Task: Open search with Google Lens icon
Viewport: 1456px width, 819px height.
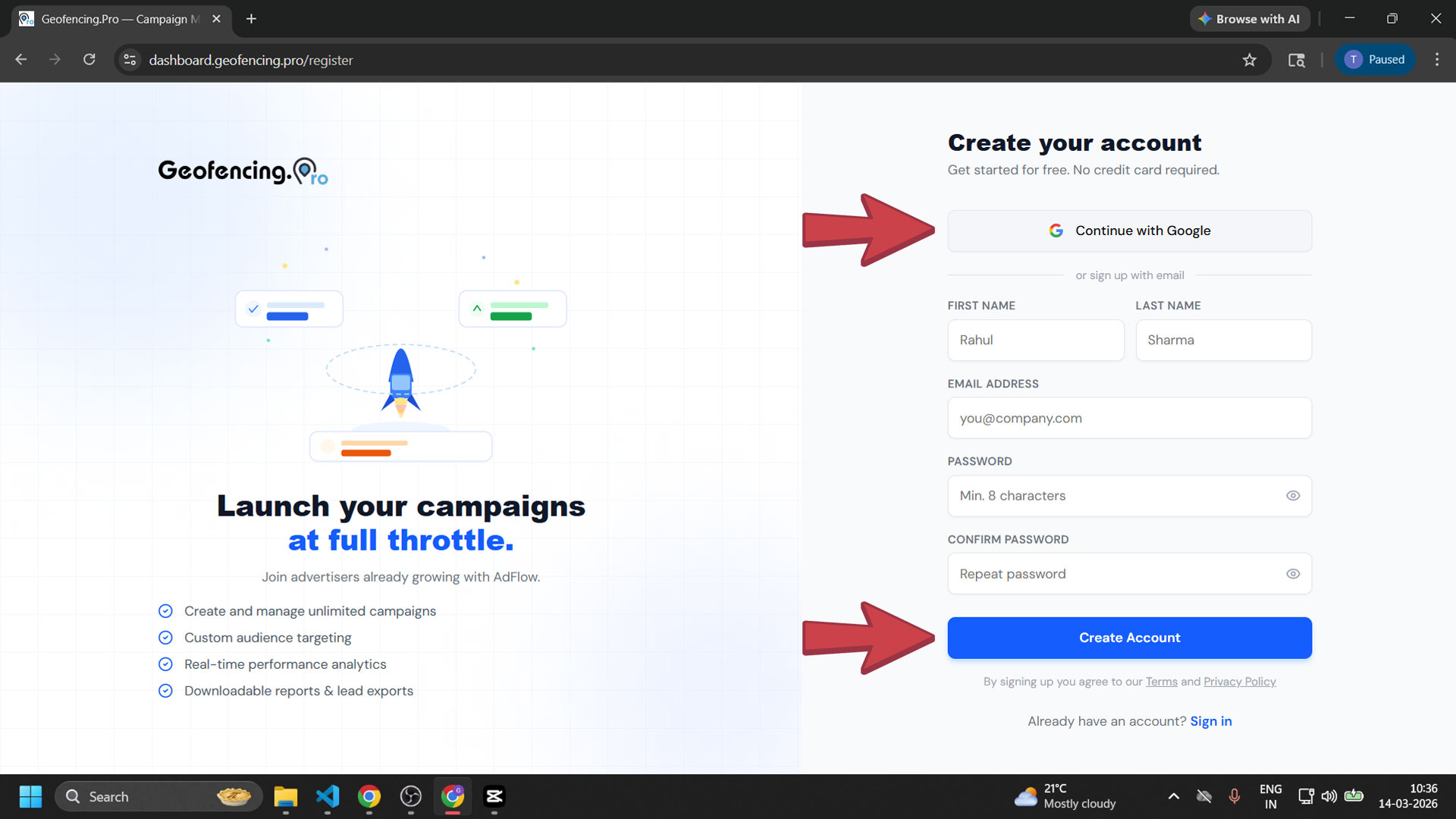Action: 1297,60
